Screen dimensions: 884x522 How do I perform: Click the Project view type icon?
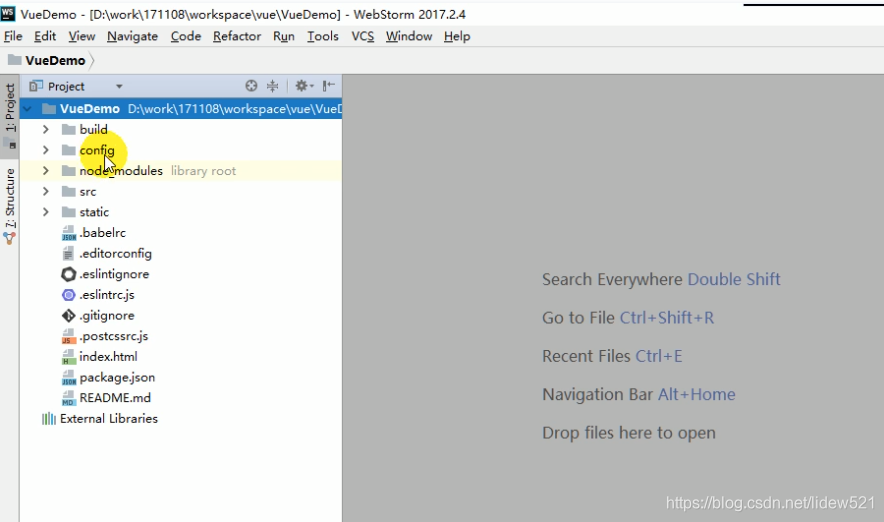click(x=36, y=86)
